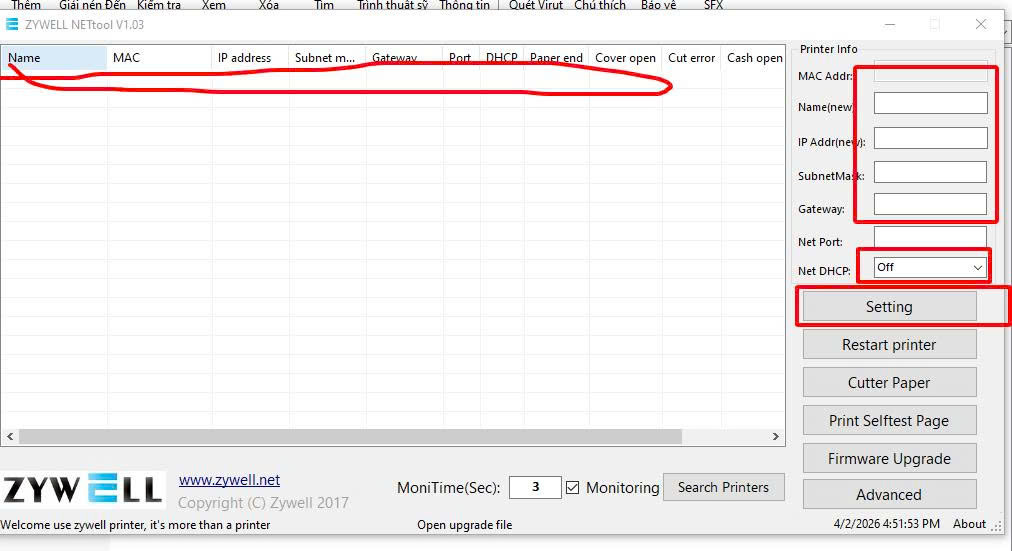Click the Gateway input field
1012x551 pixels.
930,204
